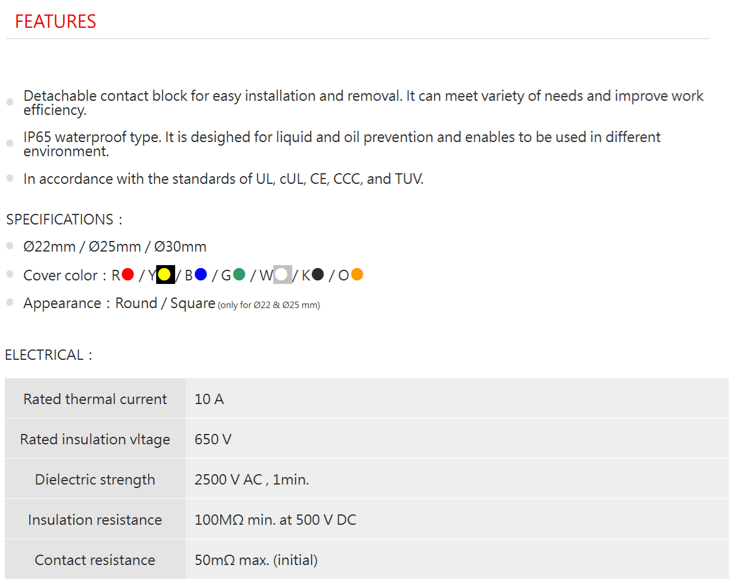The image size is (741, 587).
Task: Pick the black cover color dot
Action: click(318, 275)
